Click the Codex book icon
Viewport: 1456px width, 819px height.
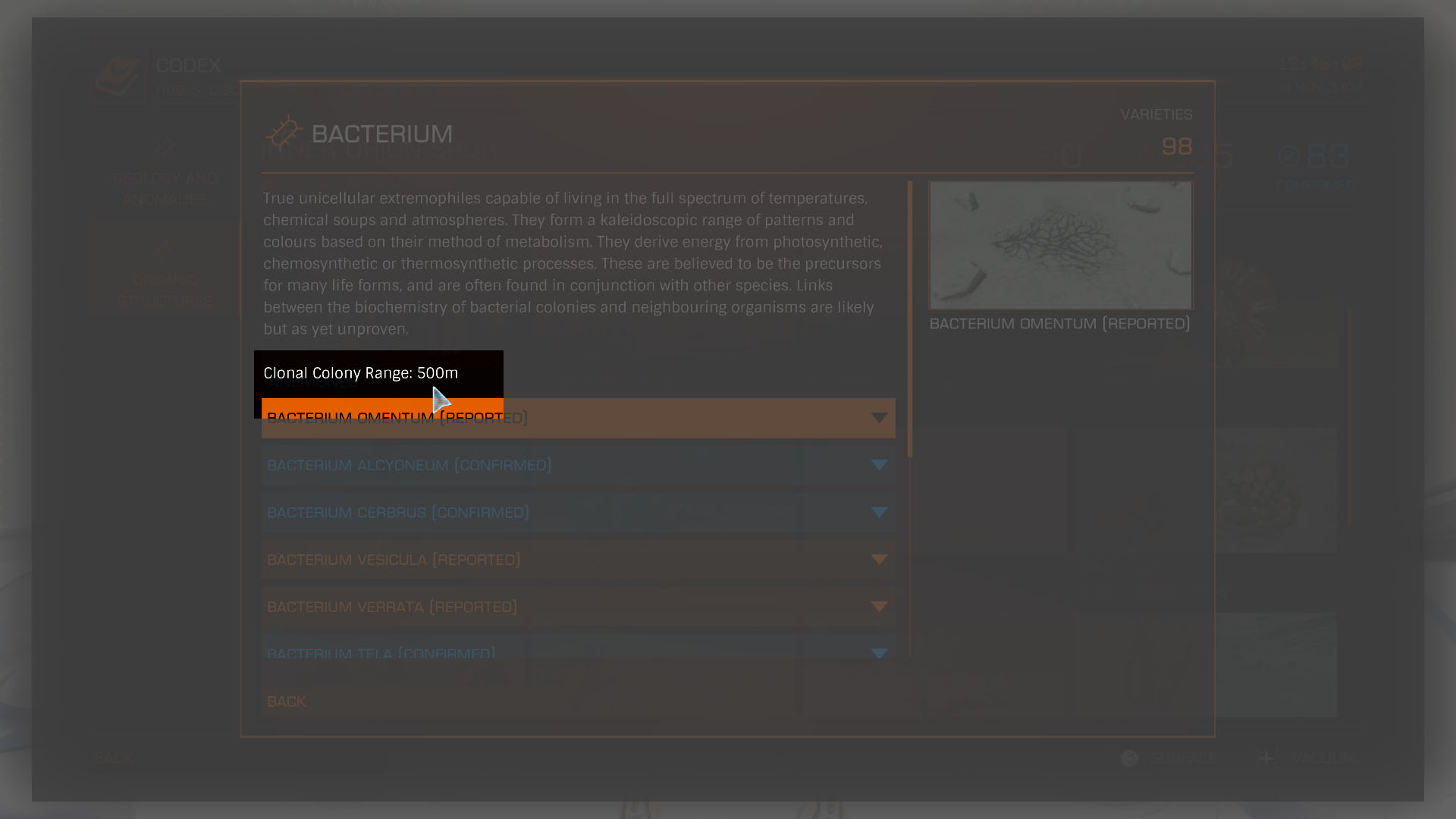click(118, 76)
